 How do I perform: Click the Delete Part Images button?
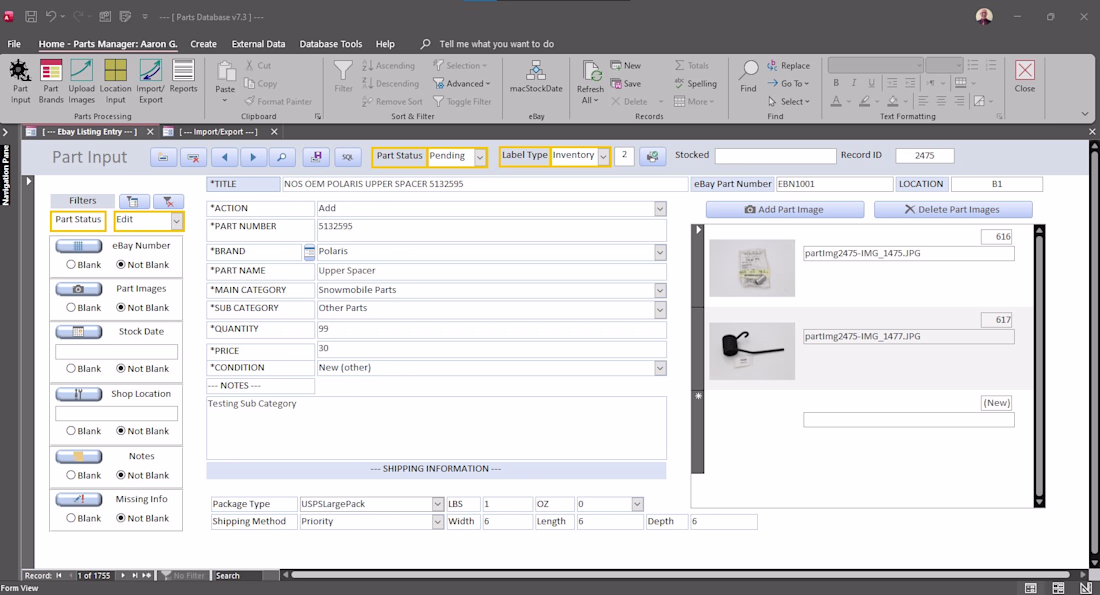953,209
